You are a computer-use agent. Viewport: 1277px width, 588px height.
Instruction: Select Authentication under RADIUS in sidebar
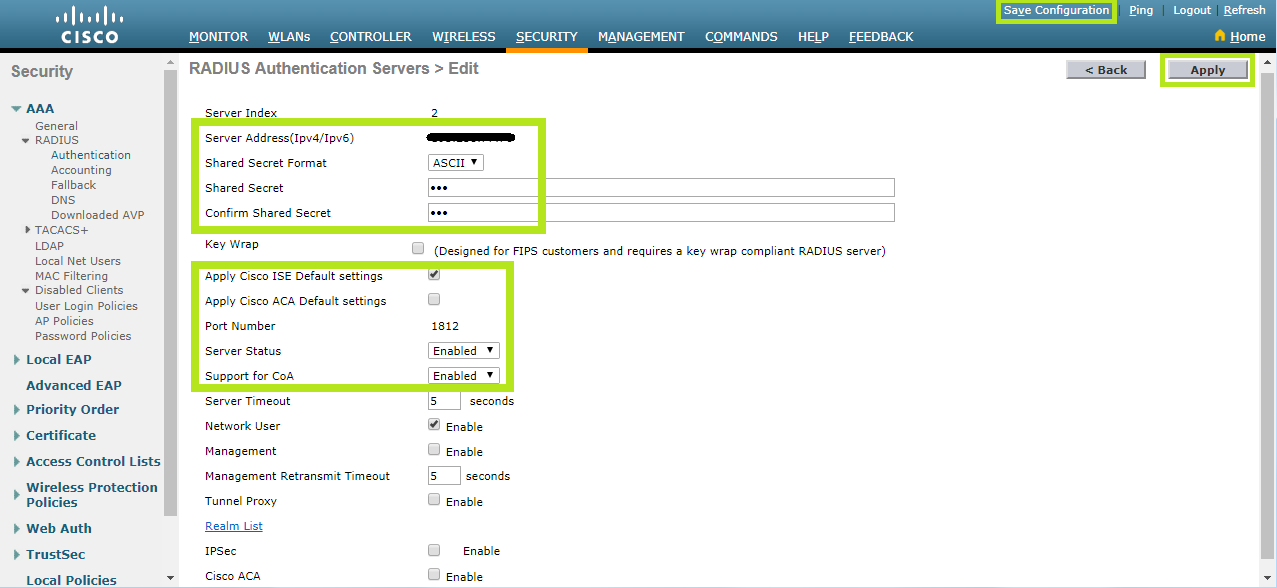(91, 155)
